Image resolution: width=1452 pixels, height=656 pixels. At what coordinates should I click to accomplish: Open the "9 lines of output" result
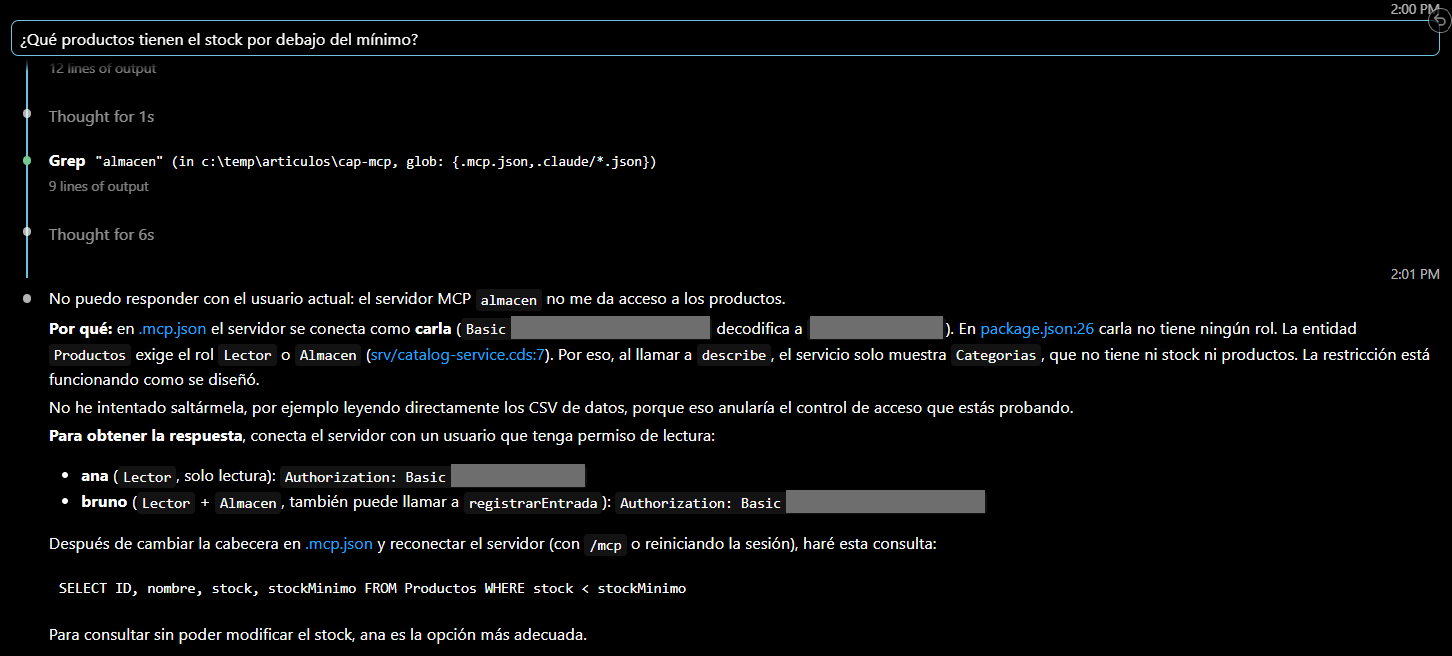point(99,187)
